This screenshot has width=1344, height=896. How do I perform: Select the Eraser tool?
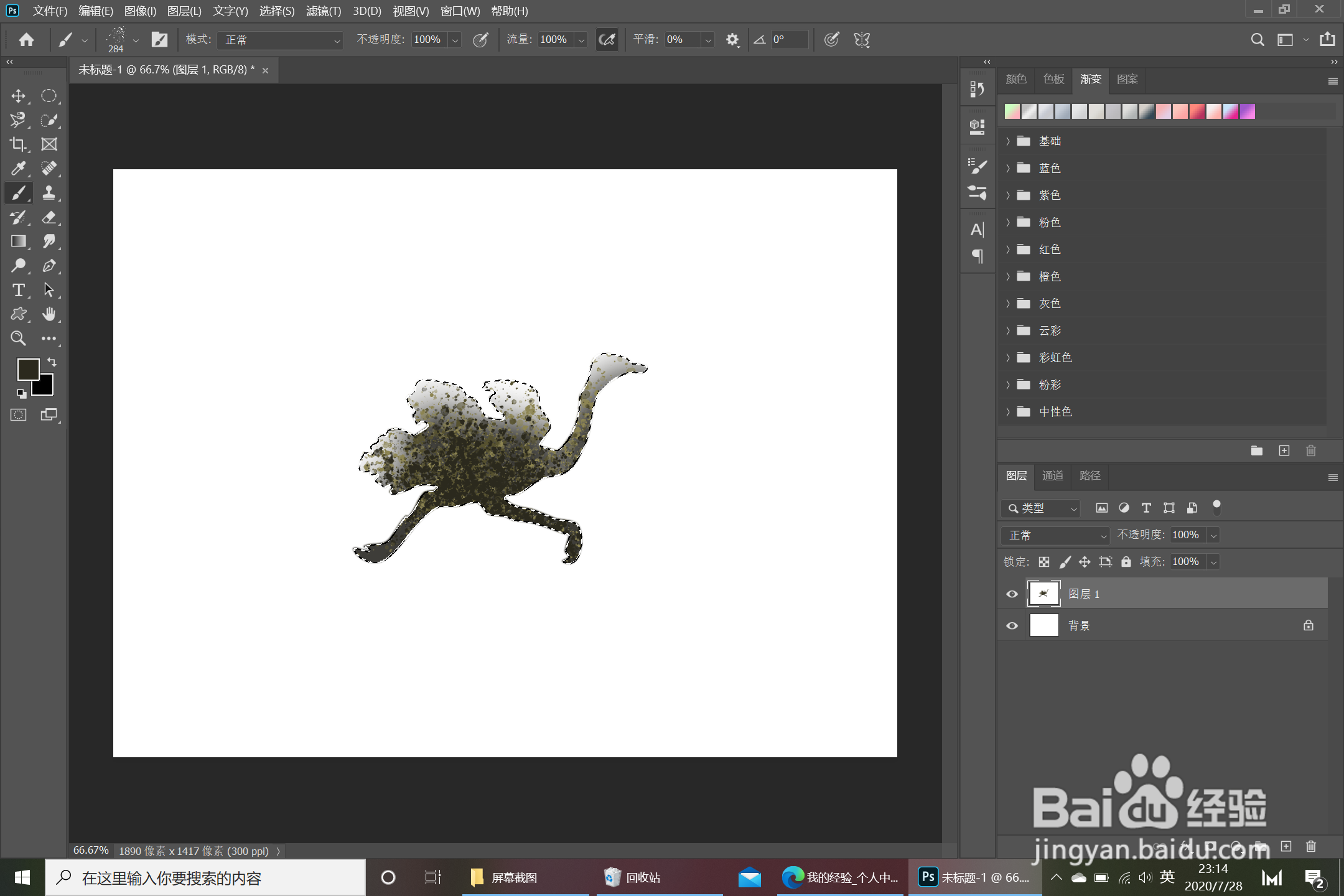49,217
